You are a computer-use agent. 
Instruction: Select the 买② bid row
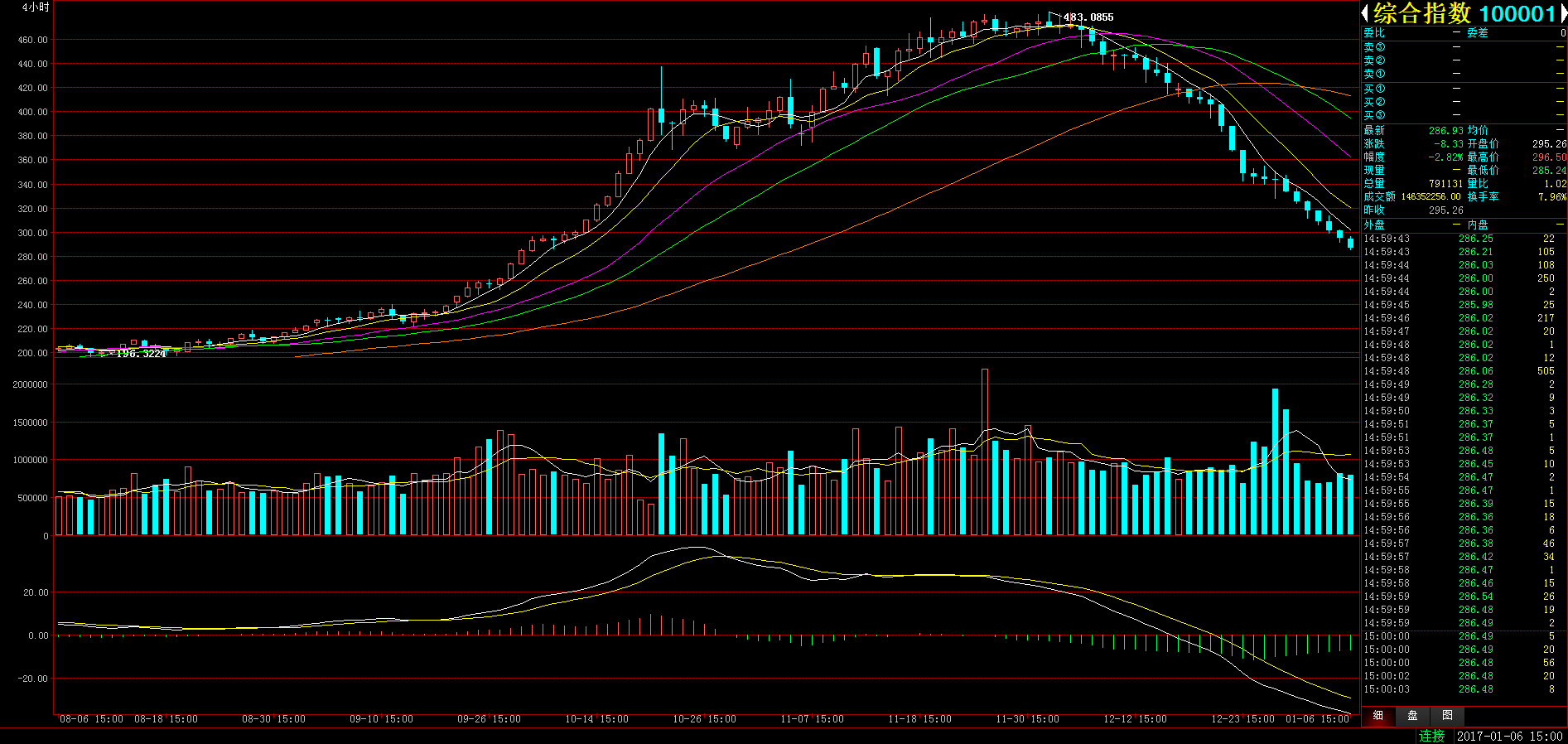1464,102
